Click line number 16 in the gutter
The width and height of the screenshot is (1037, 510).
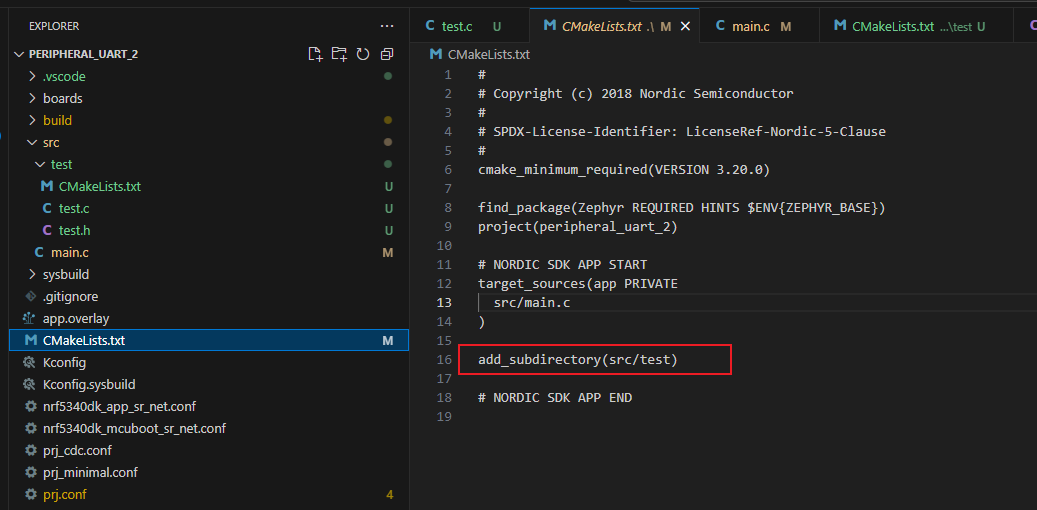pyautogui.click(x=444, y=360)
